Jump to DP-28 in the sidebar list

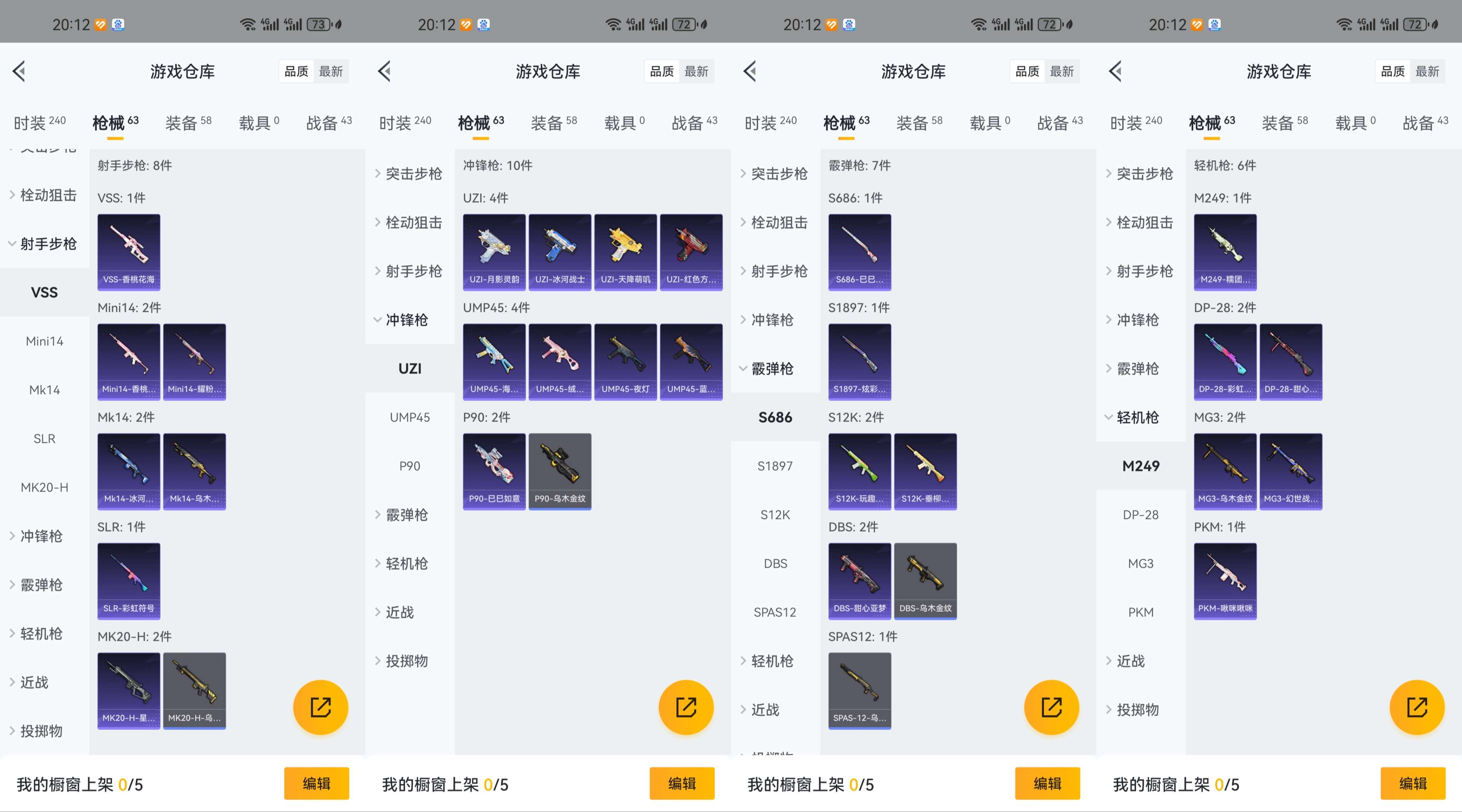tap(1141, 515)
